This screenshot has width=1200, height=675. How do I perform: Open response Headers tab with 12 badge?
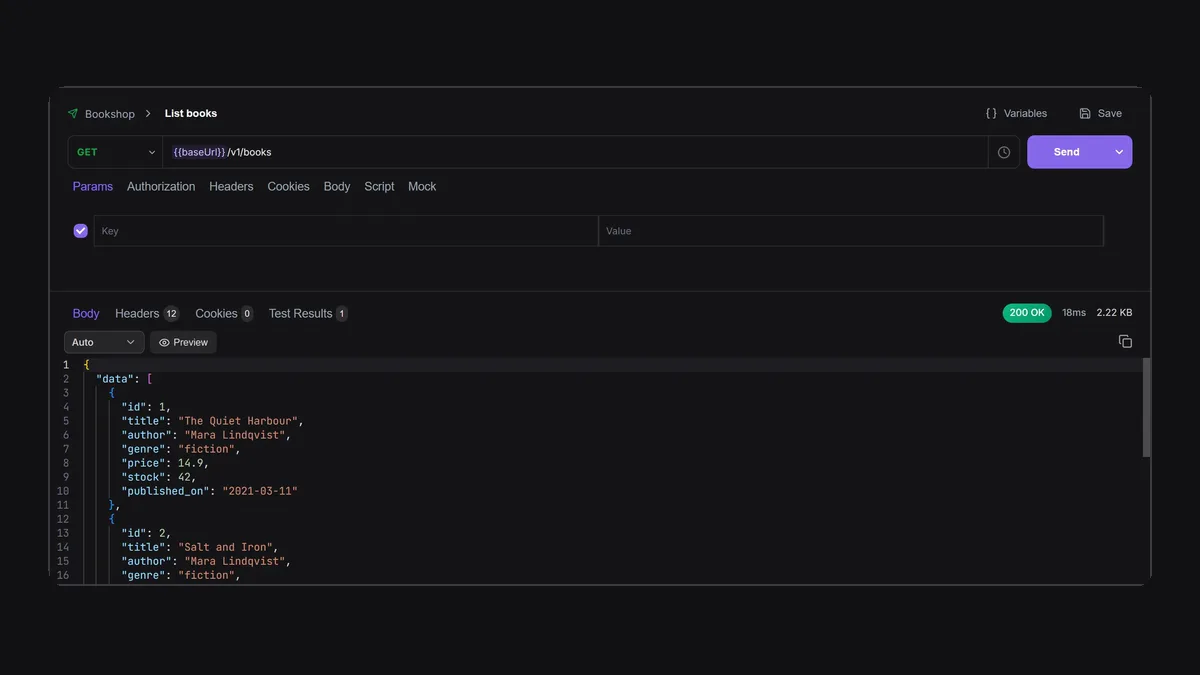point(147,313)
